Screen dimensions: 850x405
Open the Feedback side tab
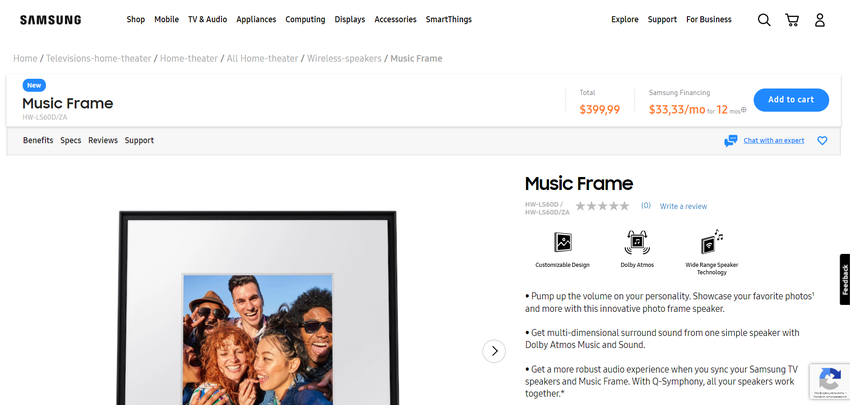[x=844, y=278]
